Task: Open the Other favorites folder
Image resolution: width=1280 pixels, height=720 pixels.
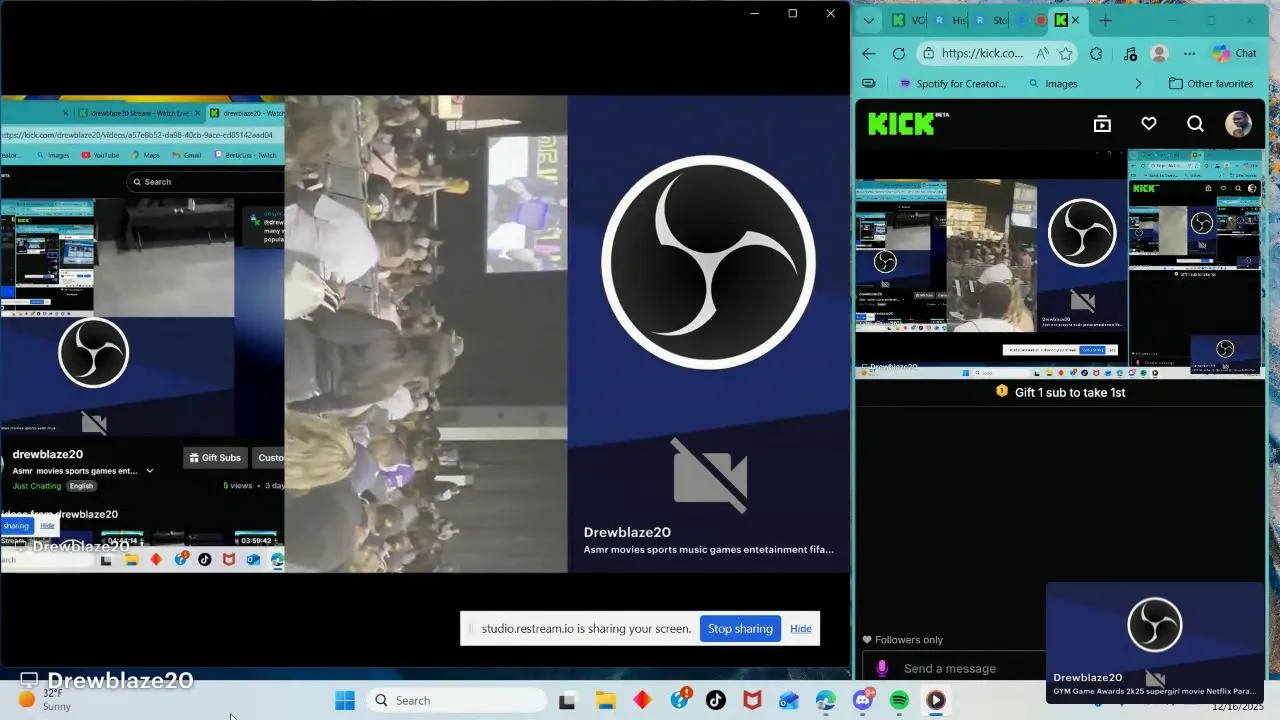Action: pos(1211,84)
